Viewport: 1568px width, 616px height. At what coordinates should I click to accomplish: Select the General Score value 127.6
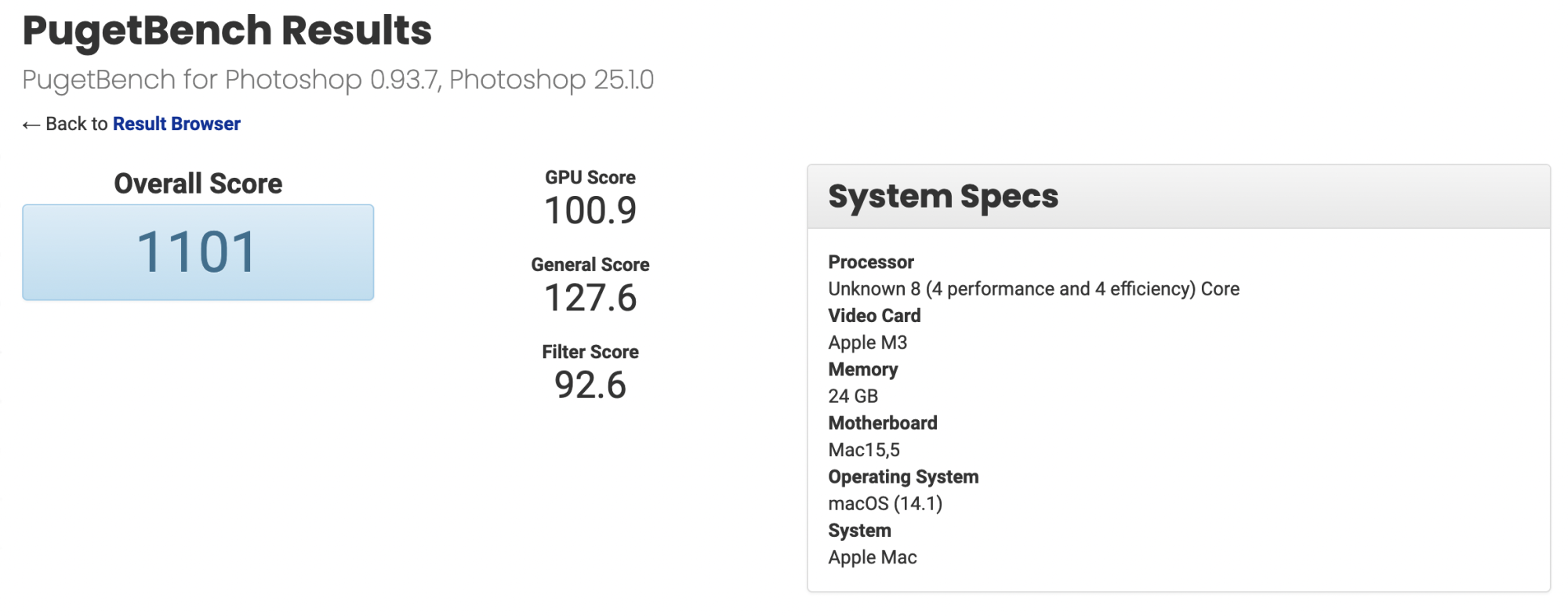[x=590, y=298]
